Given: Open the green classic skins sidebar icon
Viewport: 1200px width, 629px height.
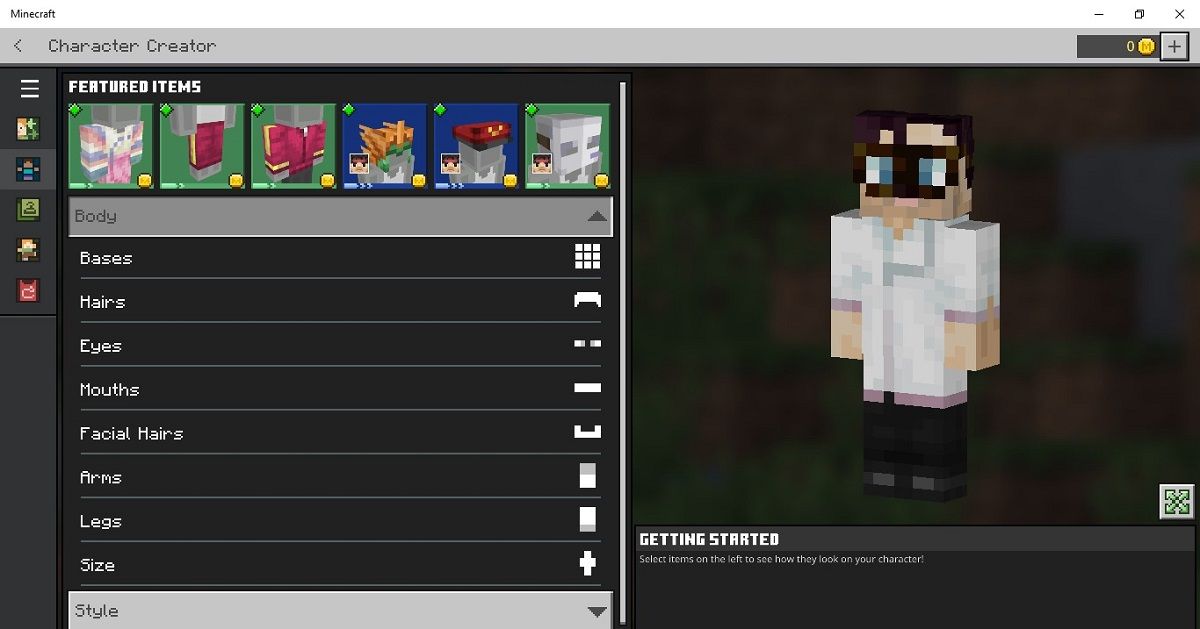Looking at the screenshot, I should pyautogui.click(x=28, y=209).
